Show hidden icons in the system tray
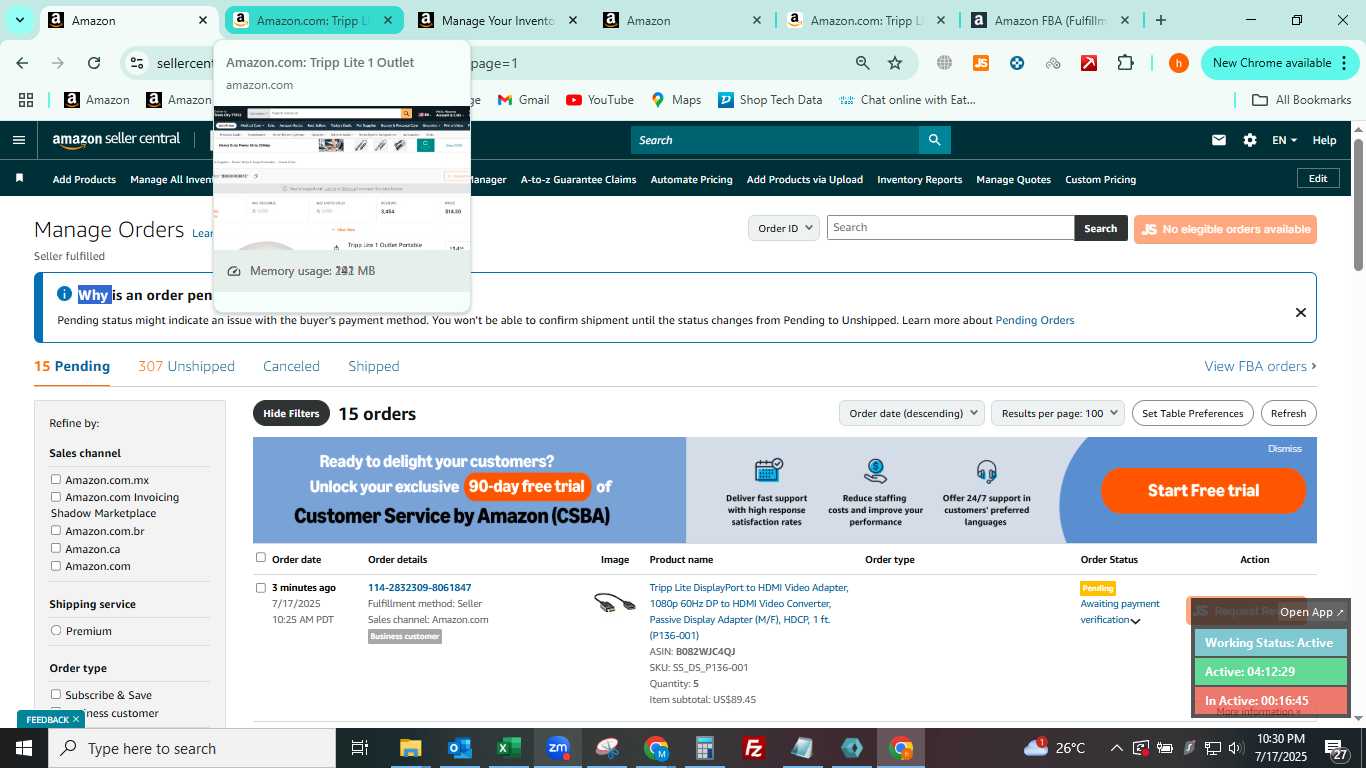1366x768 pixels. 1116,748
